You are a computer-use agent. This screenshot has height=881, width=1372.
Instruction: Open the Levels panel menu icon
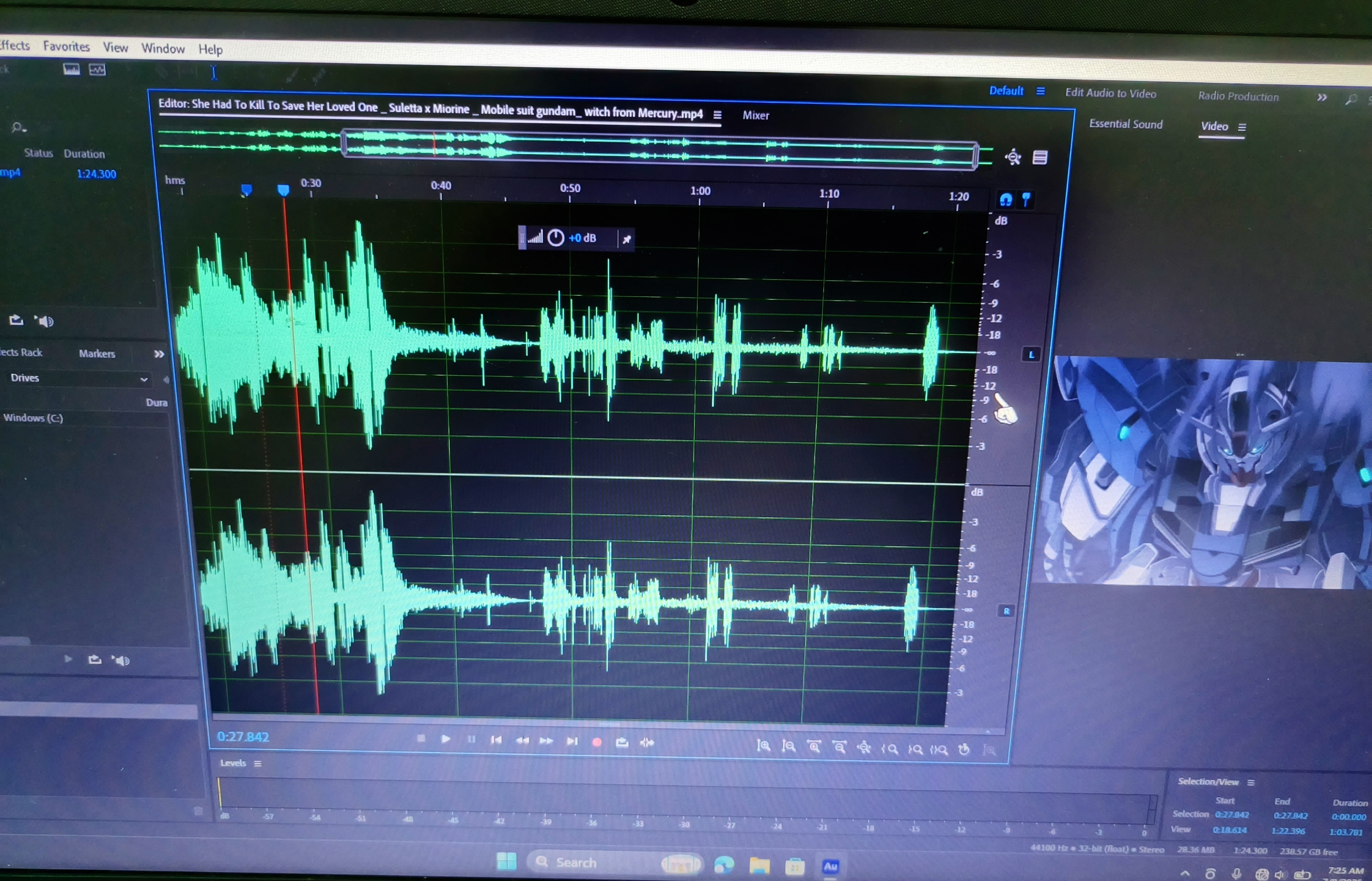258,764
